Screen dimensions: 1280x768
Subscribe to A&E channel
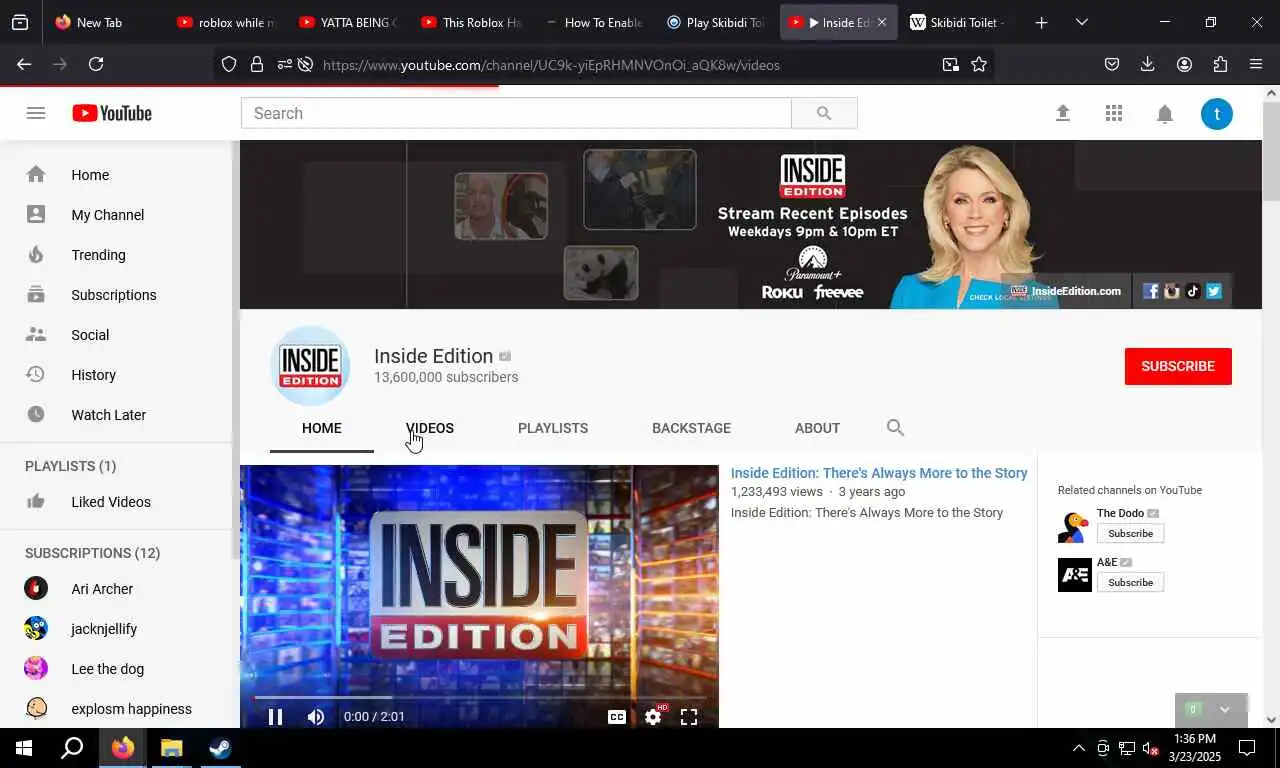[x=1130, y=582]
